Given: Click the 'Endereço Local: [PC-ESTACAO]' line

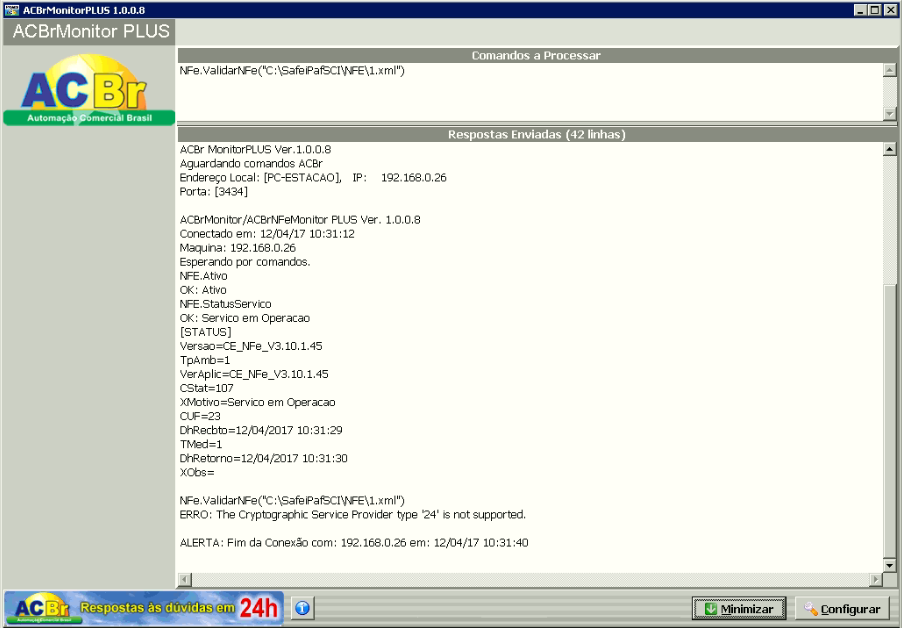Looking at the screenshot, I should click(313, 178).
